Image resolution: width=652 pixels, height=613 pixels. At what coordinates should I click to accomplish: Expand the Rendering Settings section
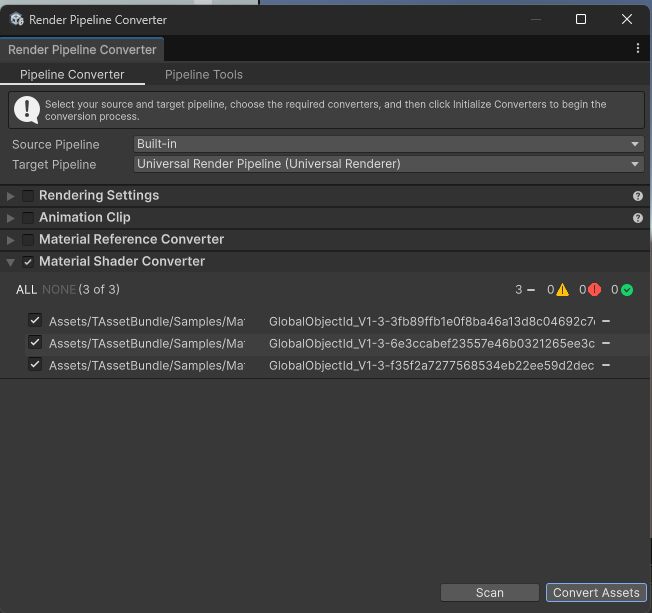point(11,196)
